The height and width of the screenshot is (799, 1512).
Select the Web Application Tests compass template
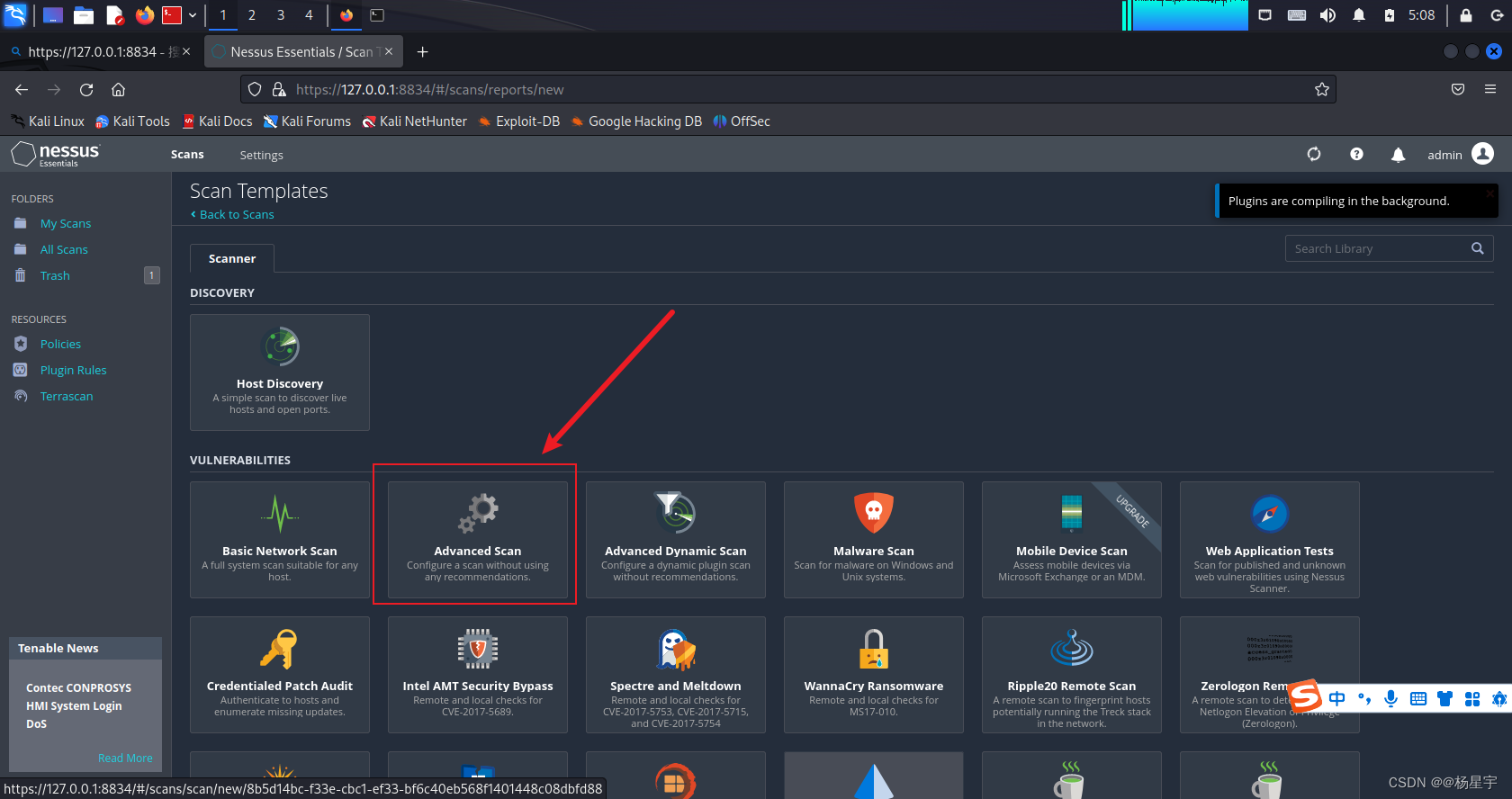(x=1270, y=540)
